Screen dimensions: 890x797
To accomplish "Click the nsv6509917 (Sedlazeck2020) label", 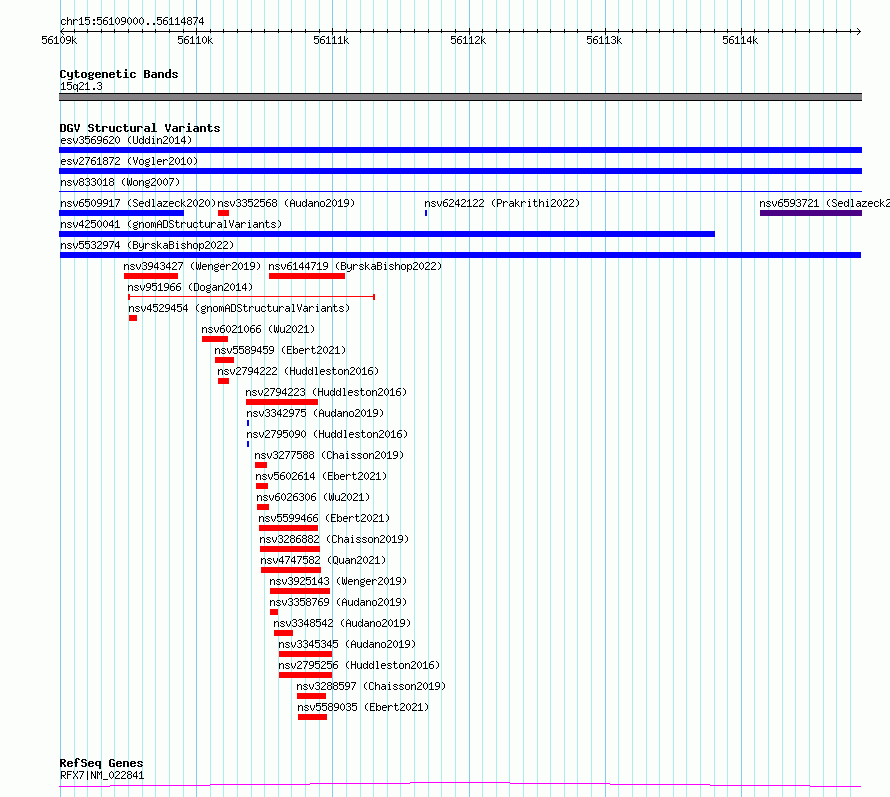I will pyautogui.click(x=138, y=203).
